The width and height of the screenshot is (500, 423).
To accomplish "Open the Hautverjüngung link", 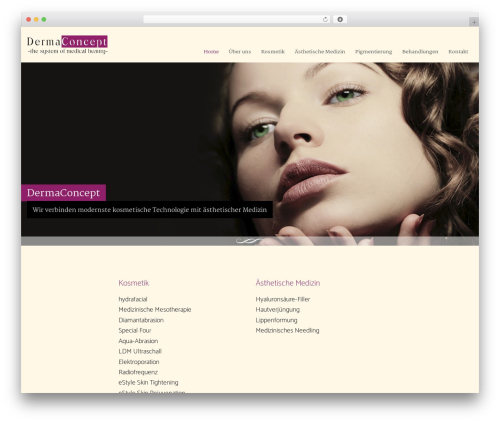I will click(278, 310).
